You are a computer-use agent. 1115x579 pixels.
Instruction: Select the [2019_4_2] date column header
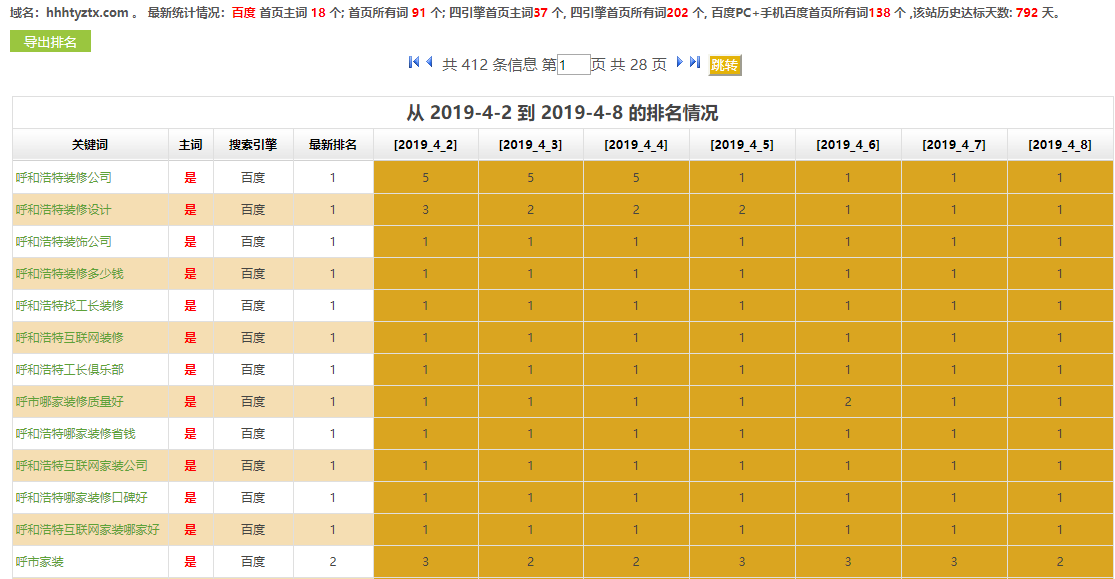click(x=425, y=144)
